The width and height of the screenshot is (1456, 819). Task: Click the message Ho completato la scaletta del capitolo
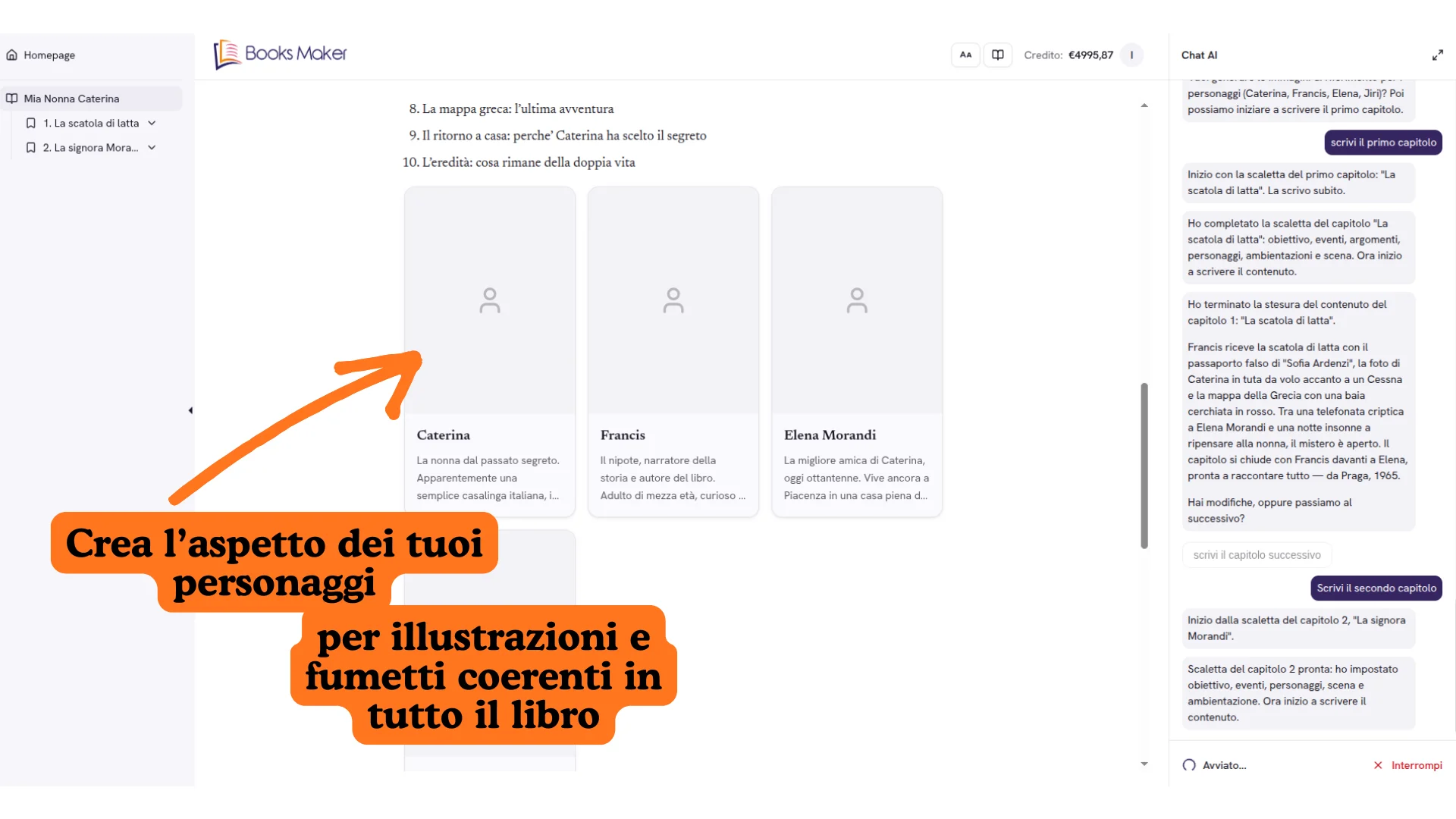(1298, 247)
